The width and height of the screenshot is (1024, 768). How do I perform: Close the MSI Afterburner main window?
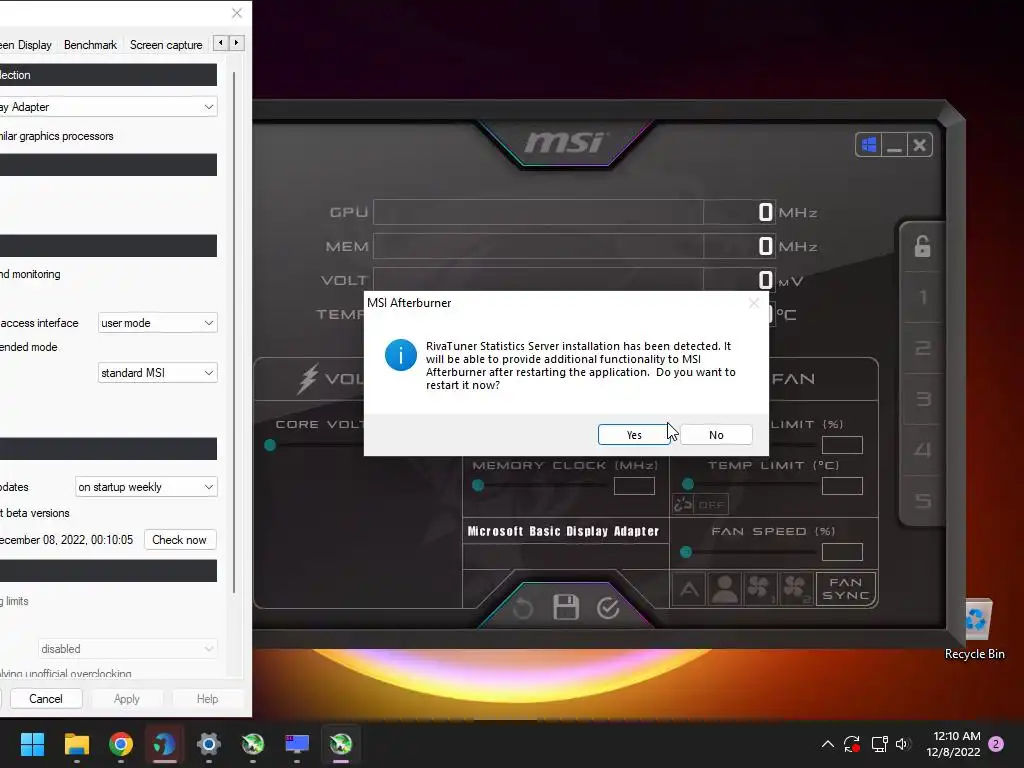920,145
